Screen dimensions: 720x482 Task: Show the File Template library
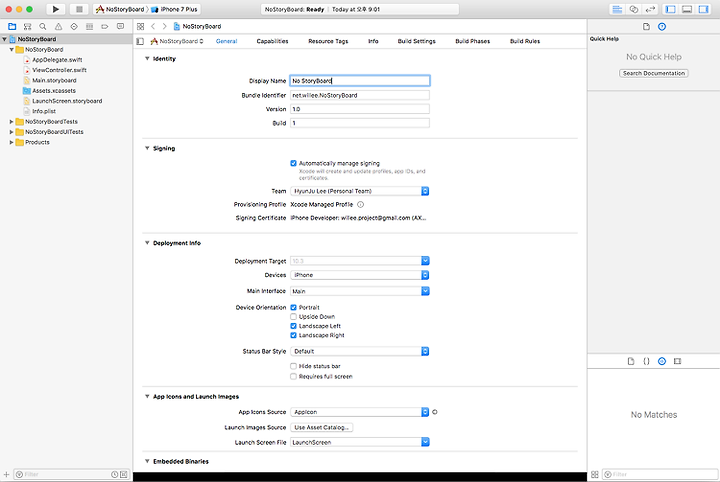630,361
